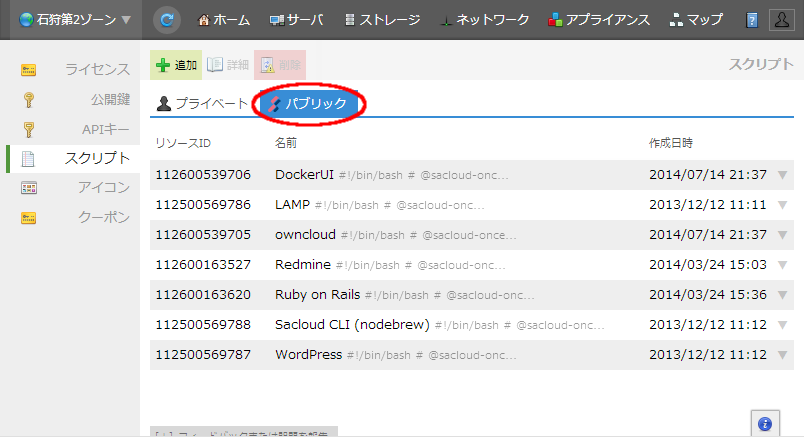Expand the Redmine row dropdown arrow
The width and height of the screenshot is (804, 437).
tap(783, 265)
